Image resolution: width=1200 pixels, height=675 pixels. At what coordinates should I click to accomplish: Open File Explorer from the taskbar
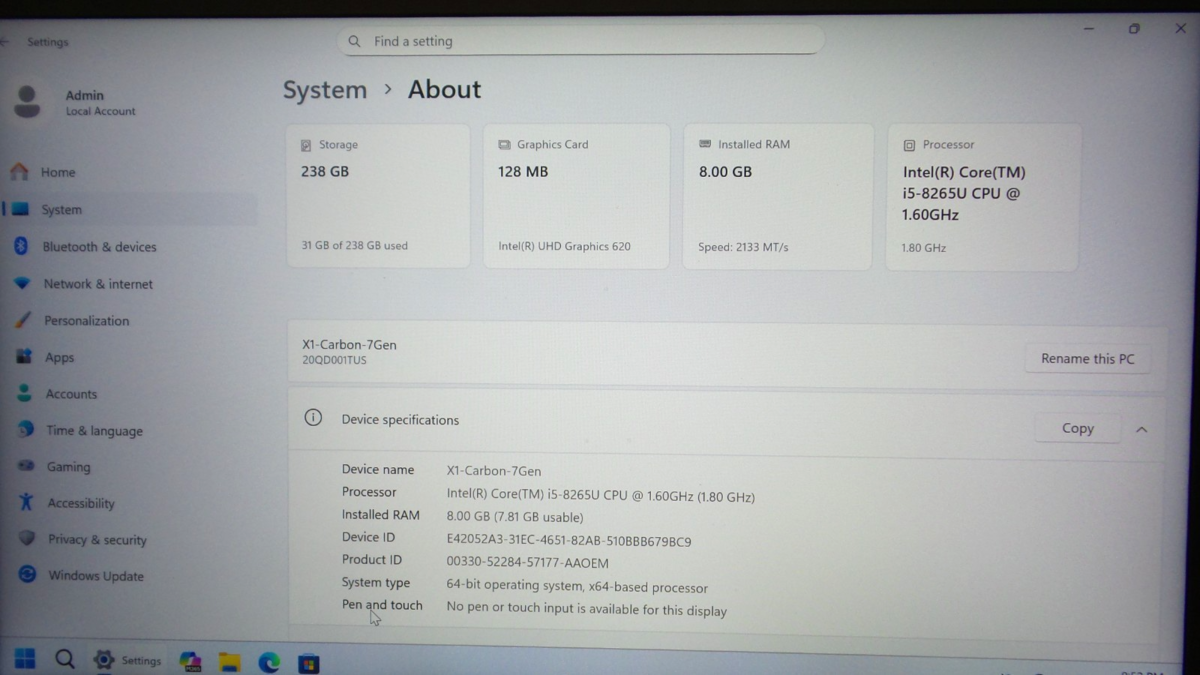pos(230,661)
